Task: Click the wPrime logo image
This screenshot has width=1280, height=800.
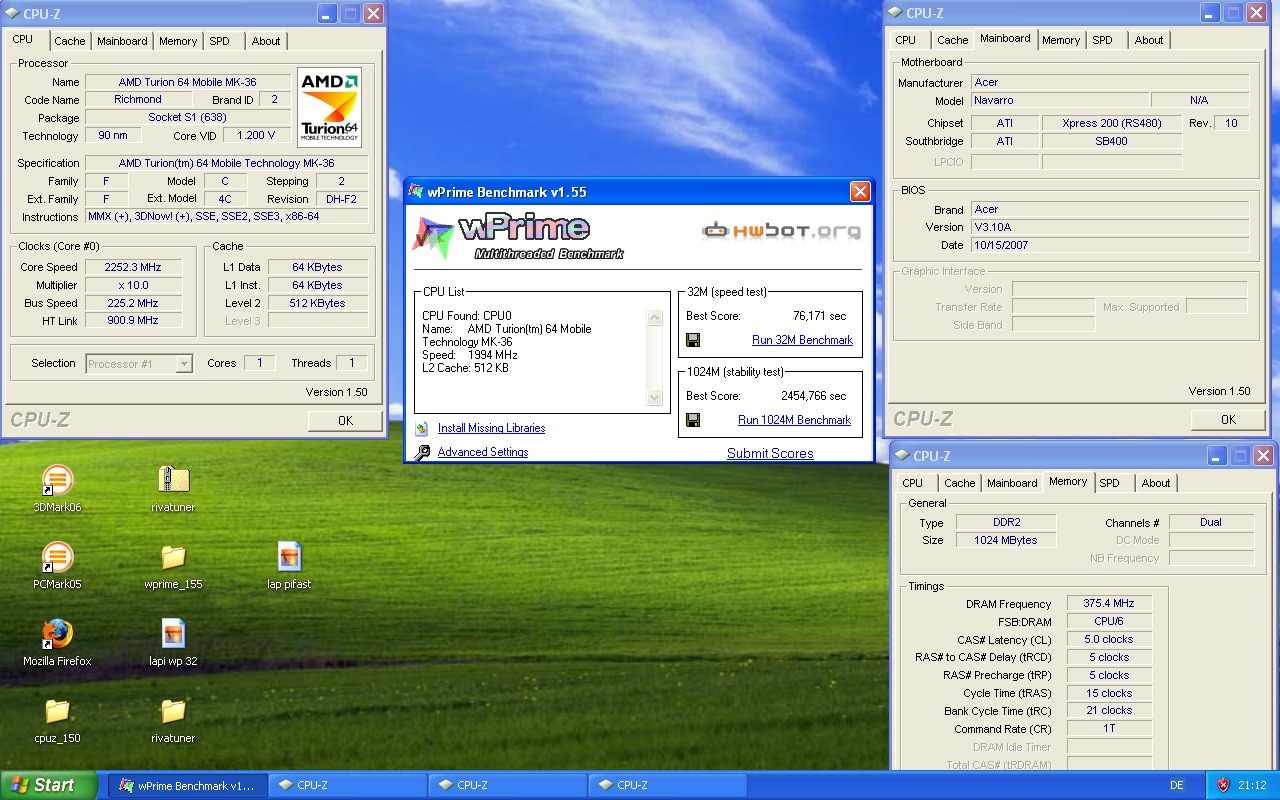Action: [518, 236]
